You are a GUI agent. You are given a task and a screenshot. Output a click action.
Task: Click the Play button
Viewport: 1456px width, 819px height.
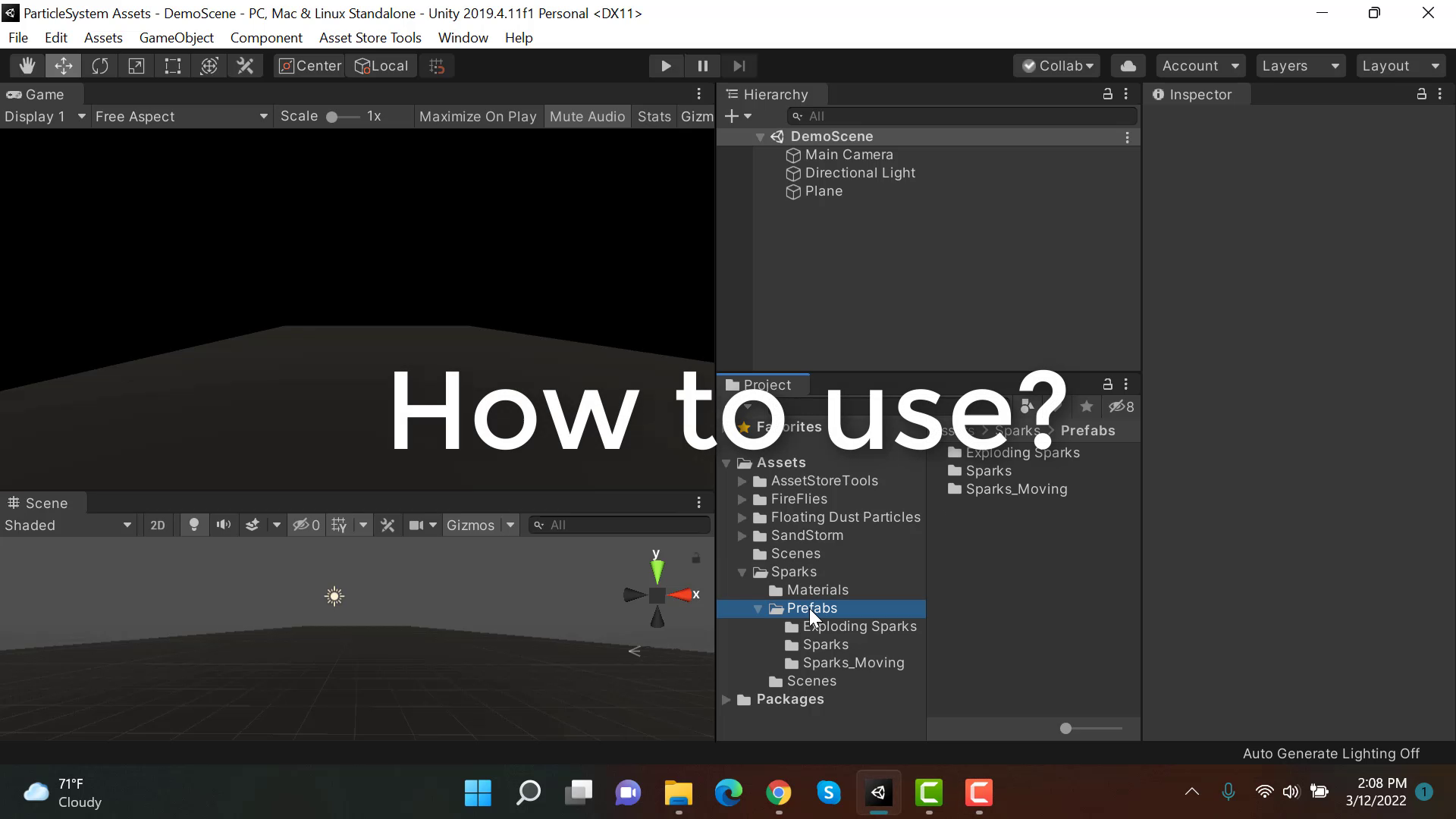tap(666, 66)
